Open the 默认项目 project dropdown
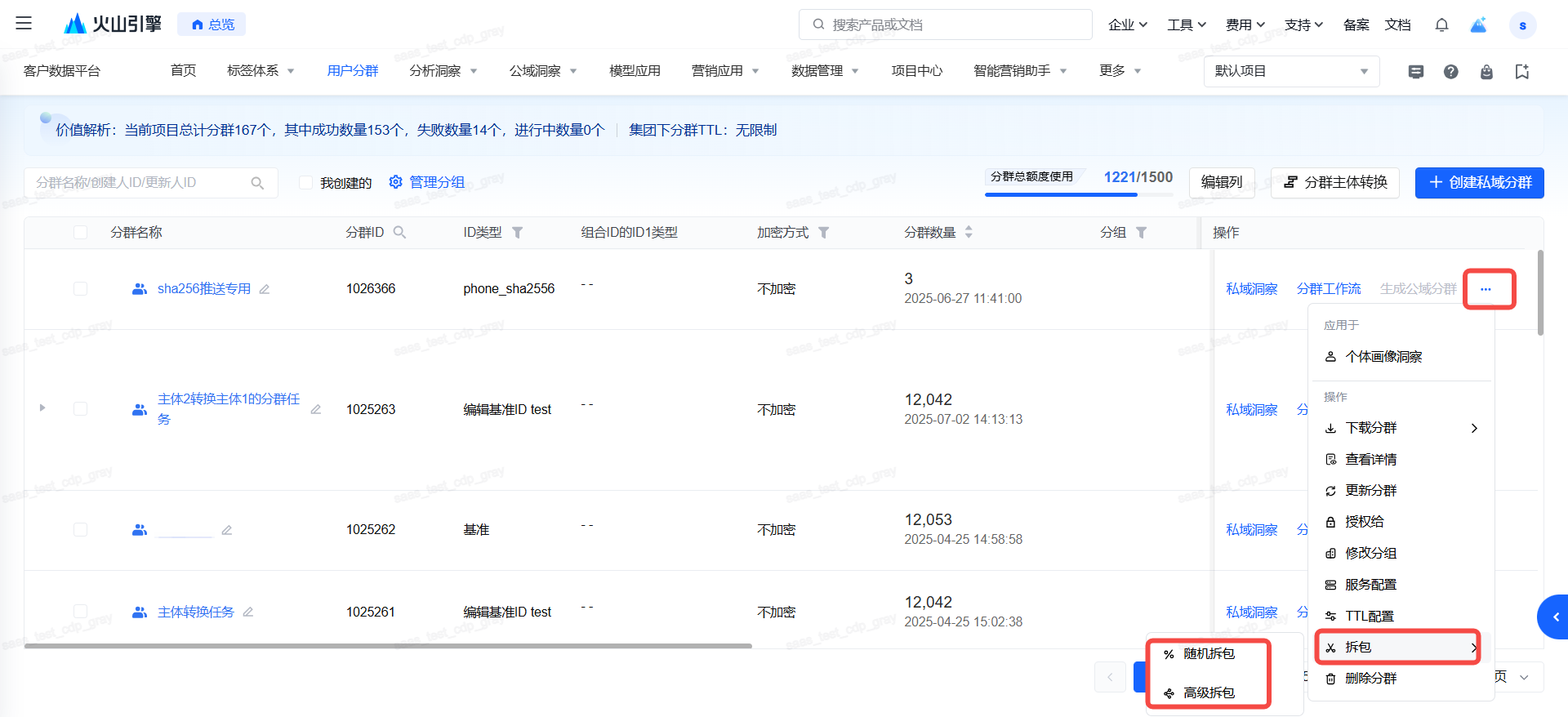 pyautogui.click(x=1290, y=72)
